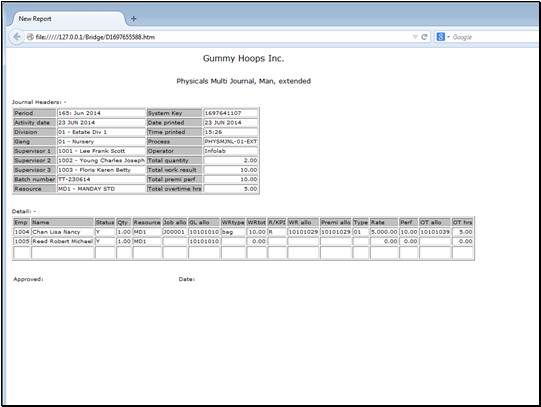Click Supervisor 2 Young Charles Joseph cell
541x407 pixels.
click(x=101, y=160)
